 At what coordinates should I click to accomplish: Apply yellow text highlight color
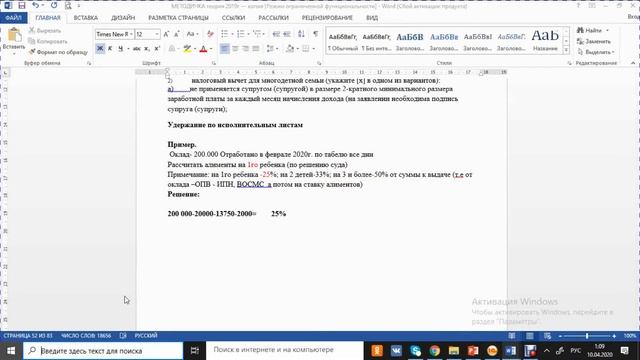tap(187, 49)
